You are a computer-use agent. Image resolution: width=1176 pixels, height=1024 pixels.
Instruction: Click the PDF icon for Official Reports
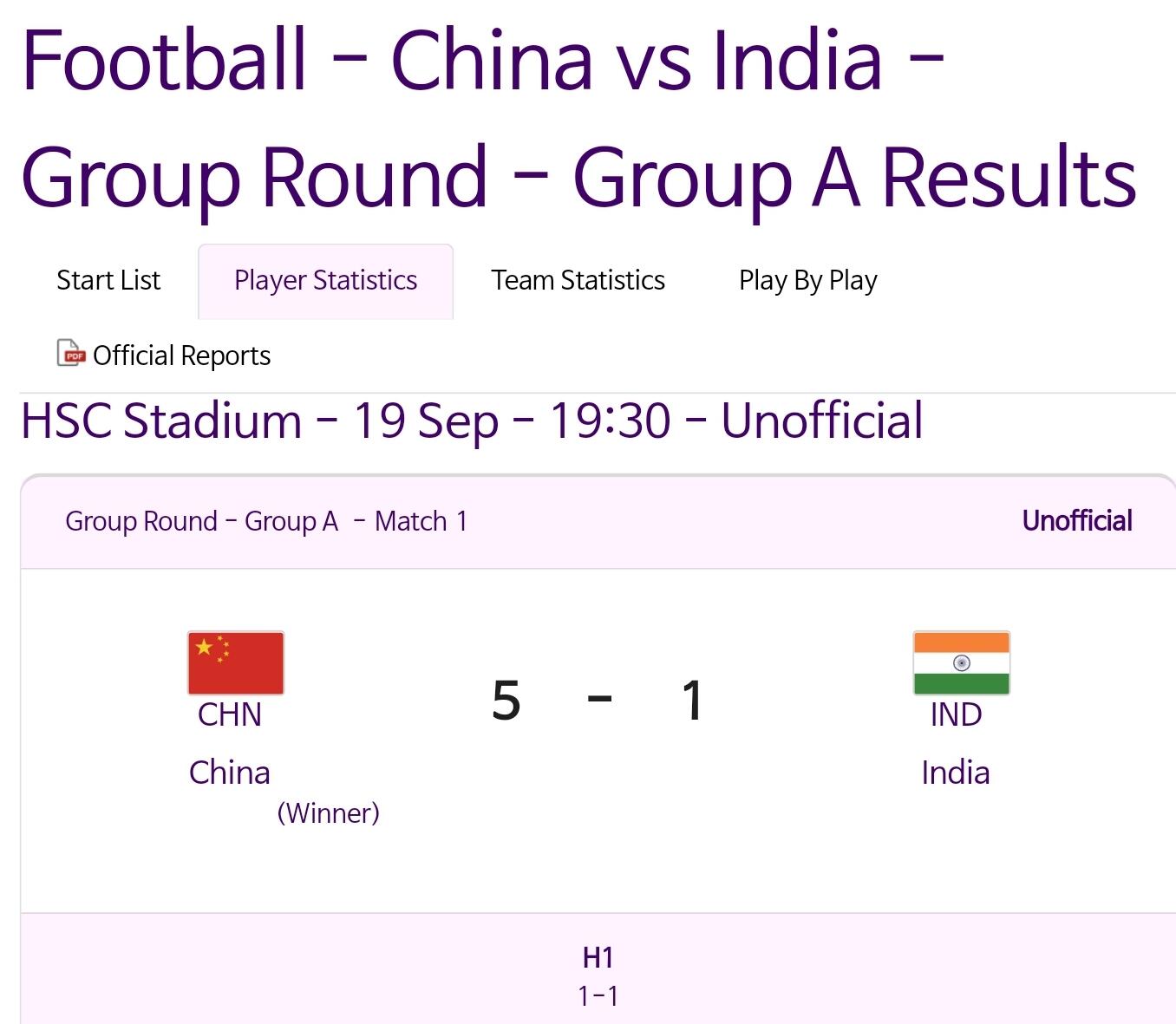(x=71, y=354)
